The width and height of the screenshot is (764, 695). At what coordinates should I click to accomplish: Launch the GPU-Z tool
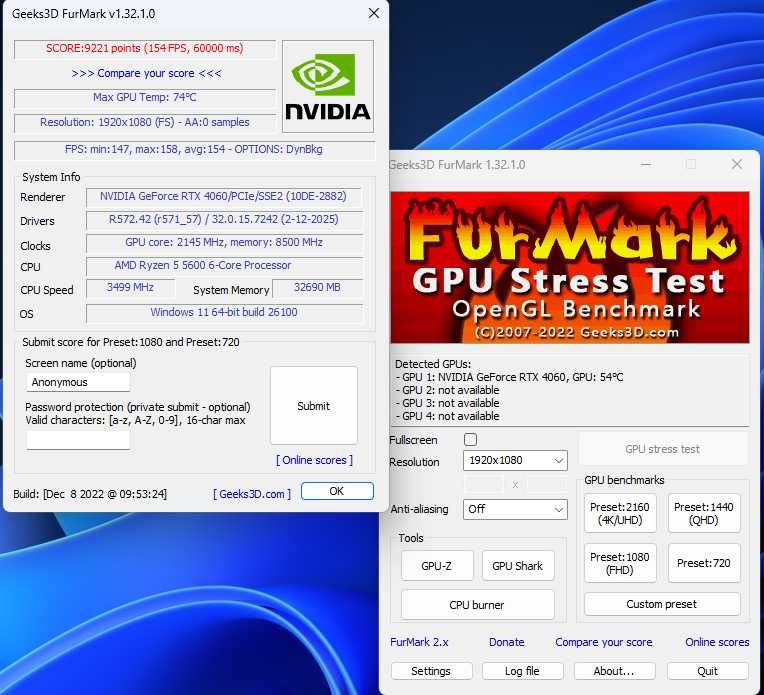[437, 566]
